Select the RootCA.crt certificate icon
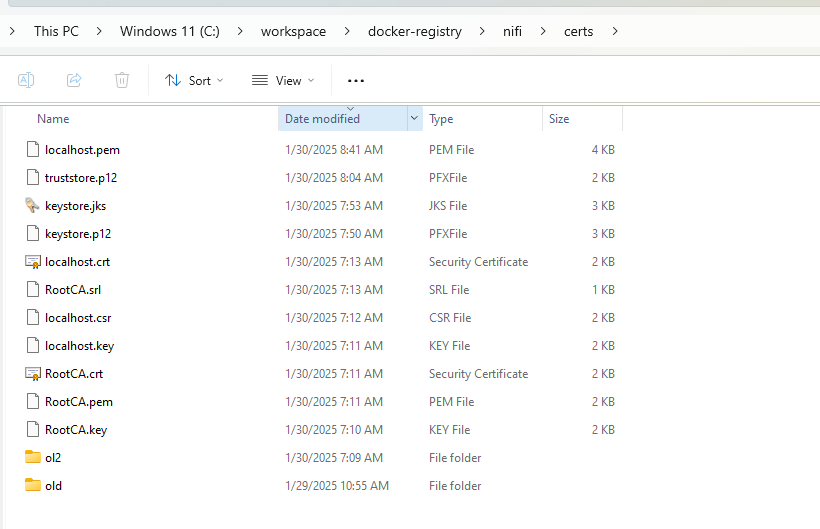This screenshot has height=529, width=820. (x=32, y=374)
